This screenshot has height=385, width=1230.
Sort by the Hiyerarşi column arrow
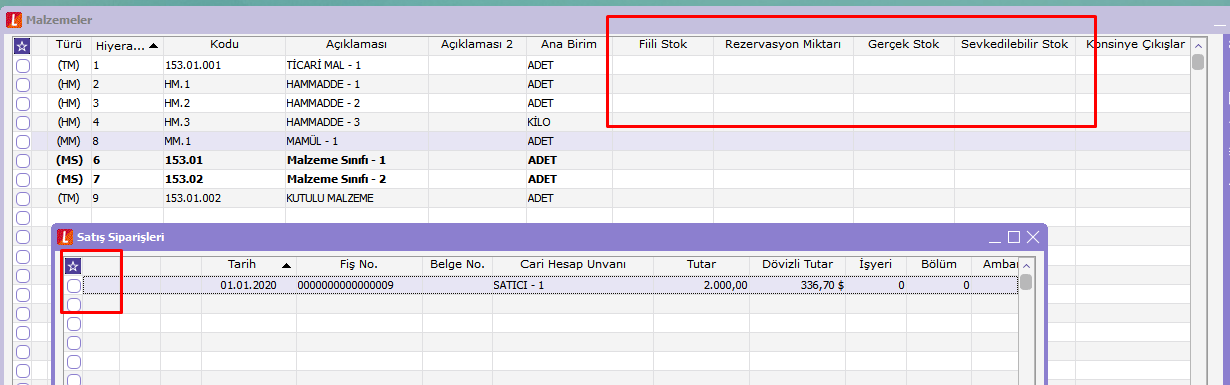tap(154, 45)
